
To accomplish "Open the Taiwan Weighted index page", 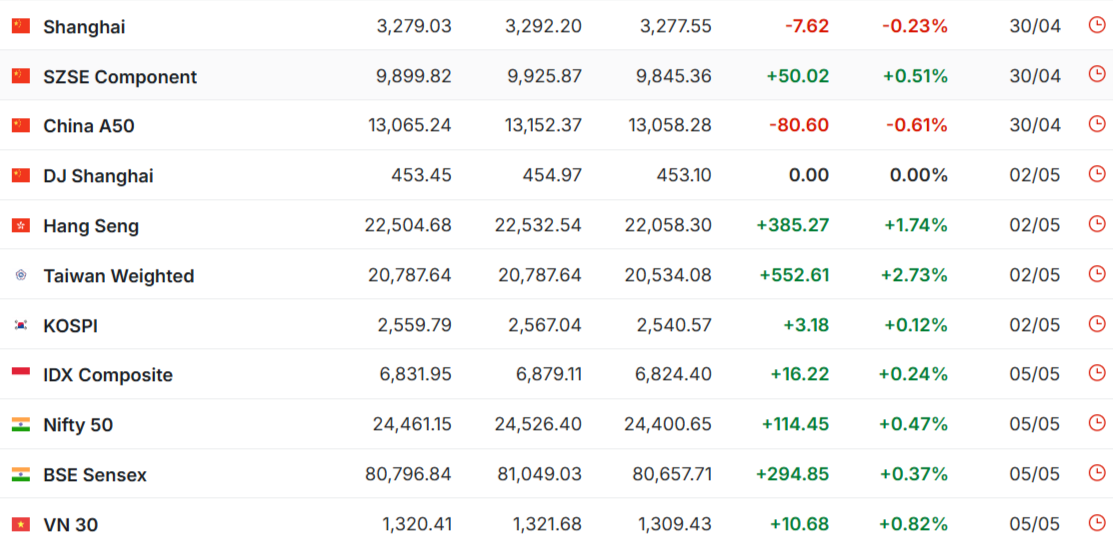I will coord(119,276).
